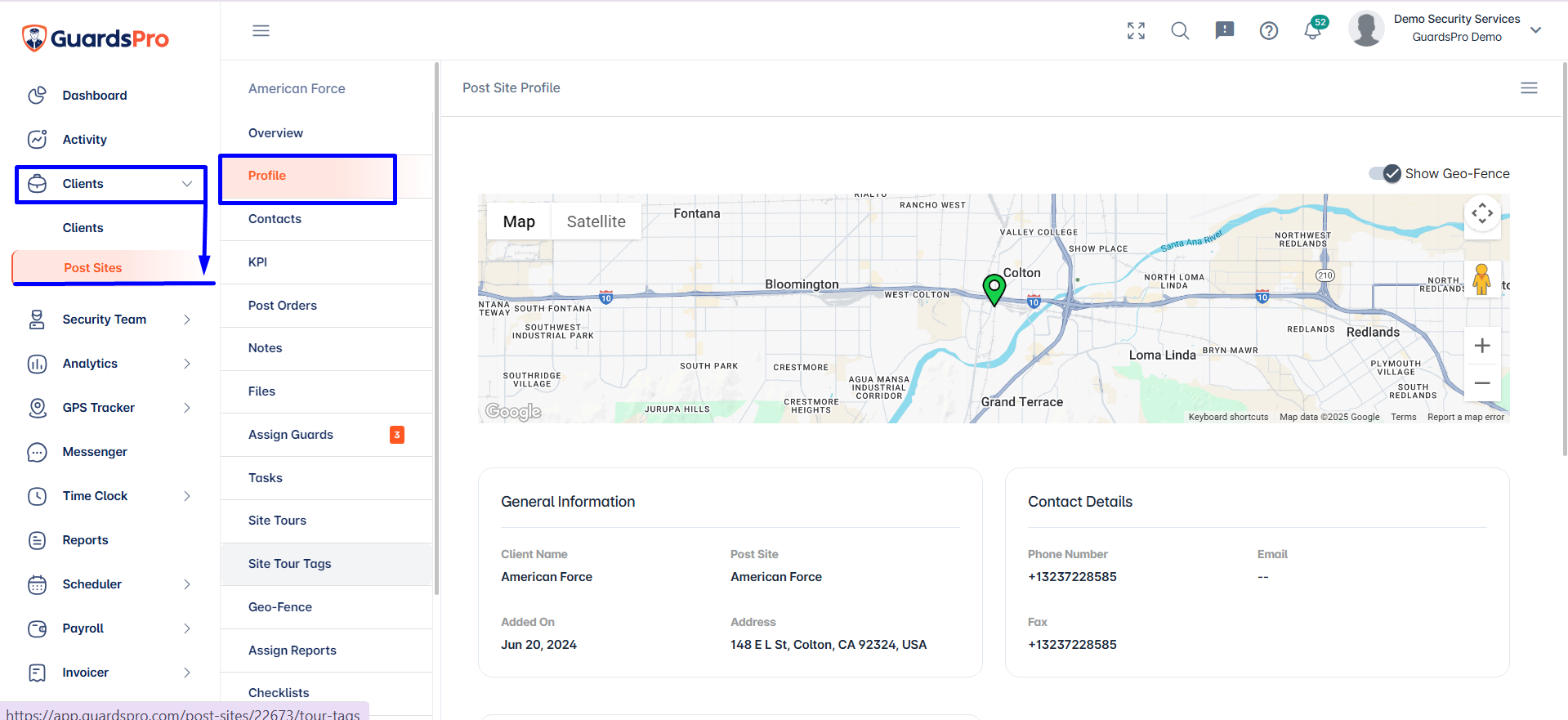Open the Checklists section
The width and height of the screenshot is (1568, 720).
pos(326,693)
